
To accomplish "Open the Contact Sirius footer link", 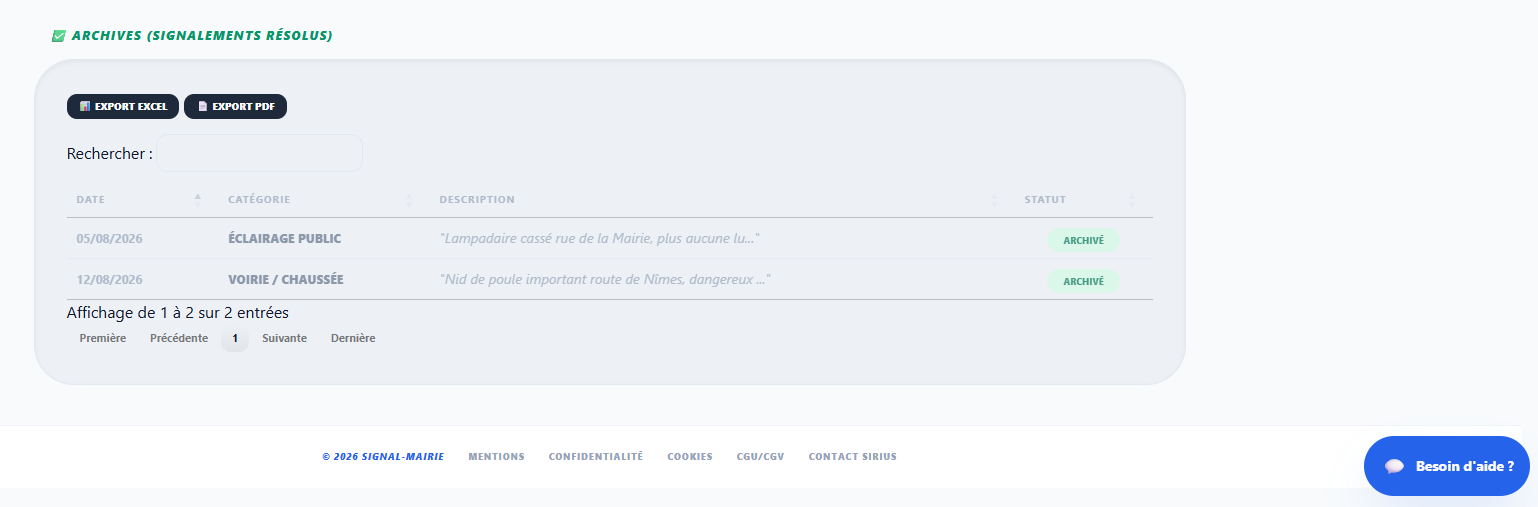I will point(852,457).
